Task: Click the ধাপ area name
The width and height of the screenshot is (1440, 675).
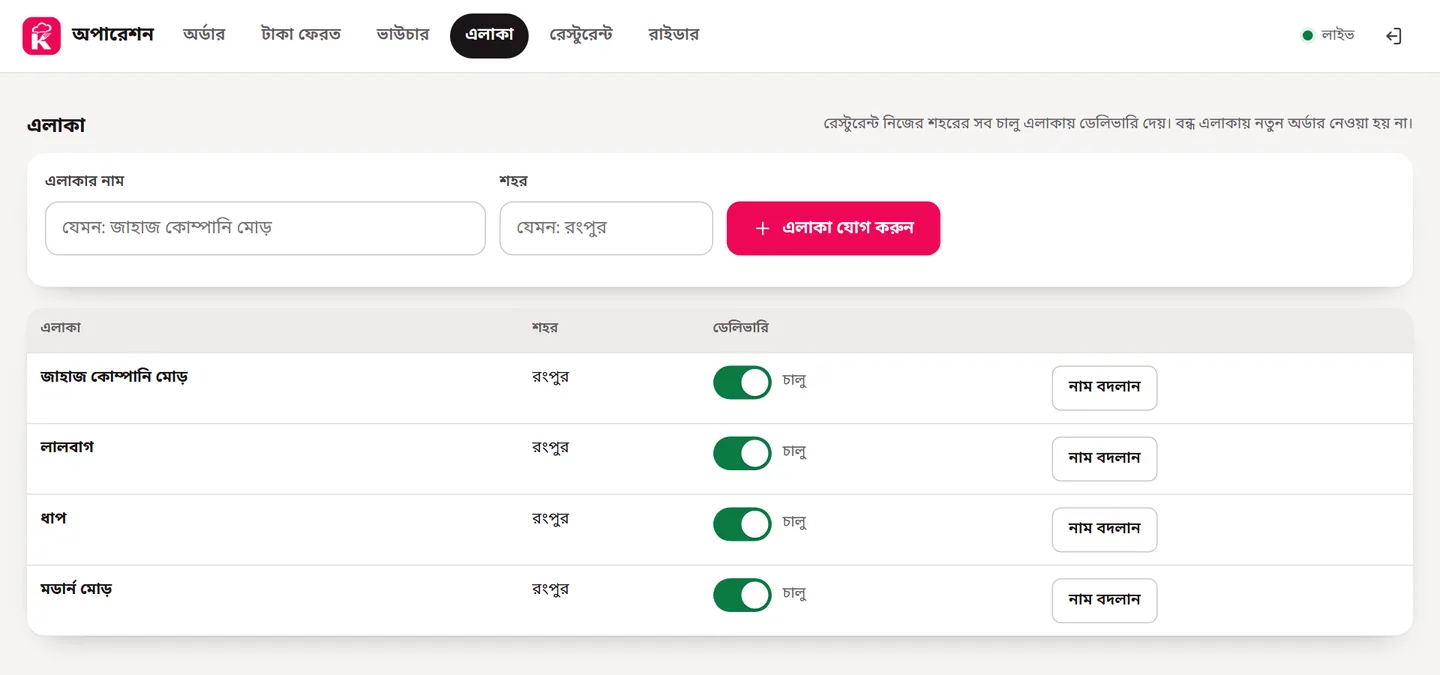Action: coord(53,518)
